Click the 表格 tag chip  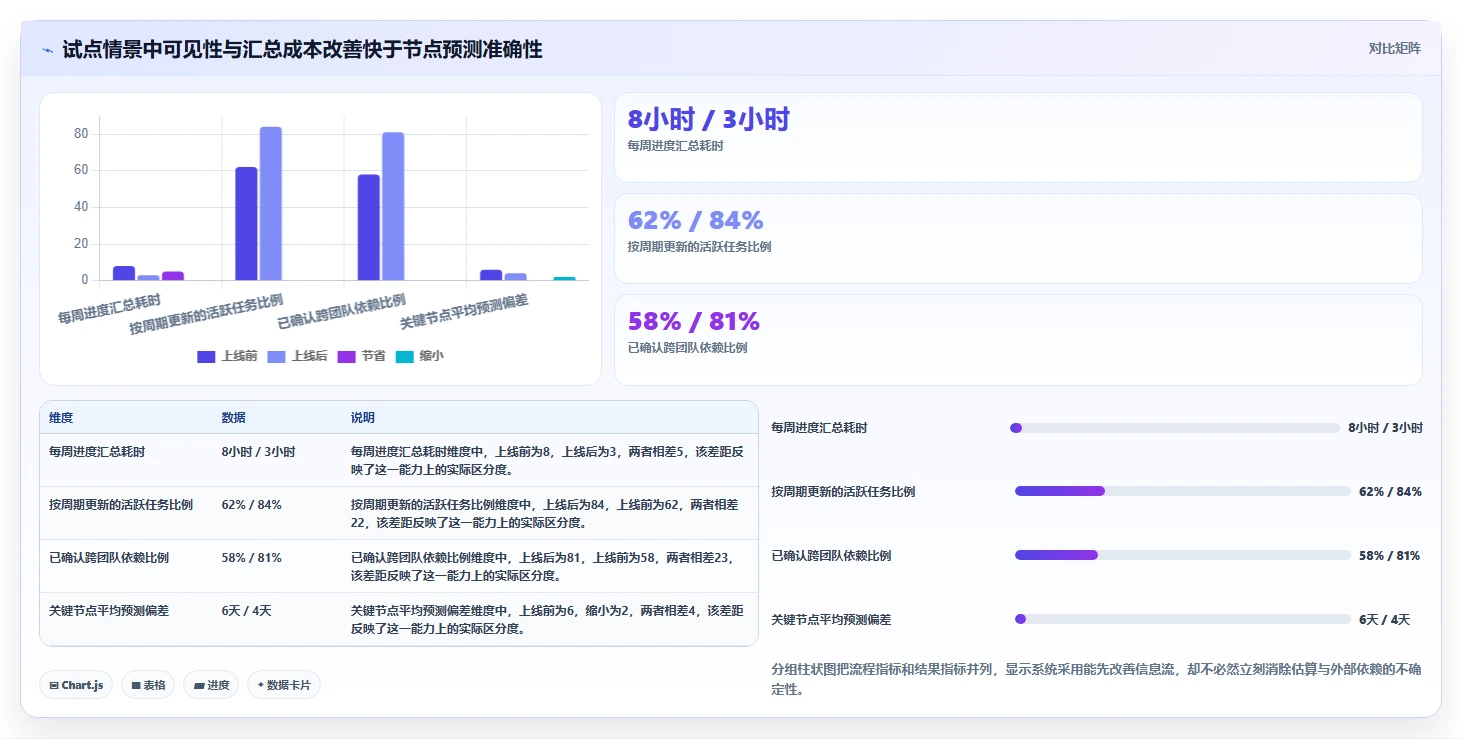coord(148,685)
